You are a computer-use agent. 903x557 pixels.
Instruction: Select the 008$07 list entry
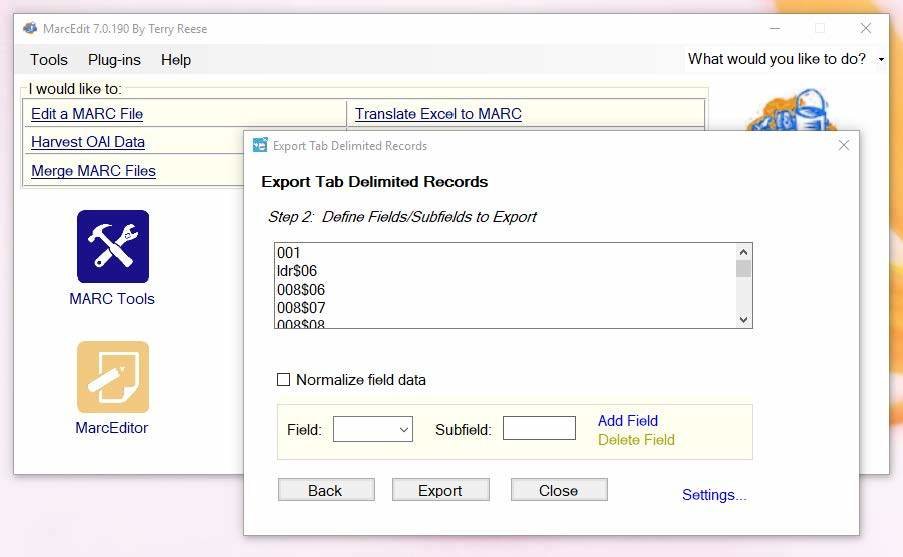(x=301, y=308)
